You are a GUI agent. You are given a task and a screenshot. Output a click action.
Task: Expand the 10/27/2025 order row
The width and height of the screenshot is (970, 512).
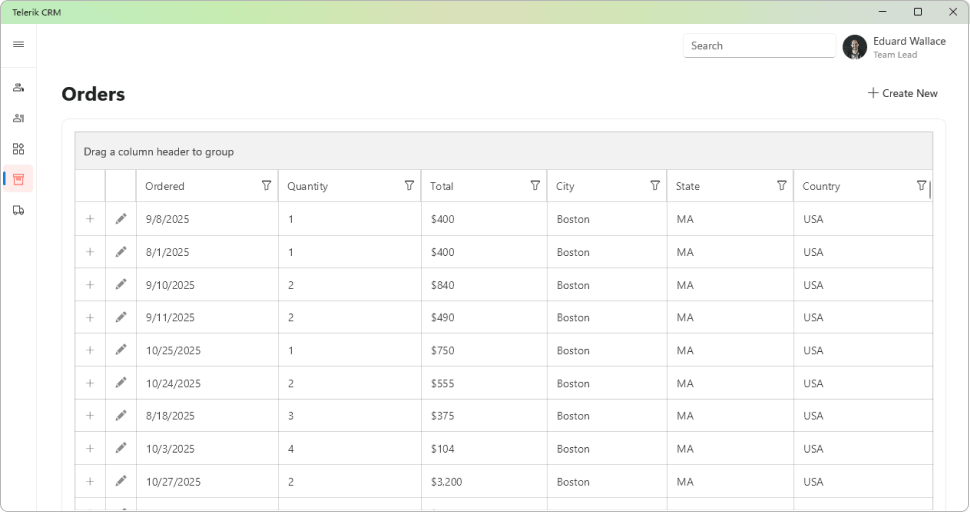click(90, 481)
